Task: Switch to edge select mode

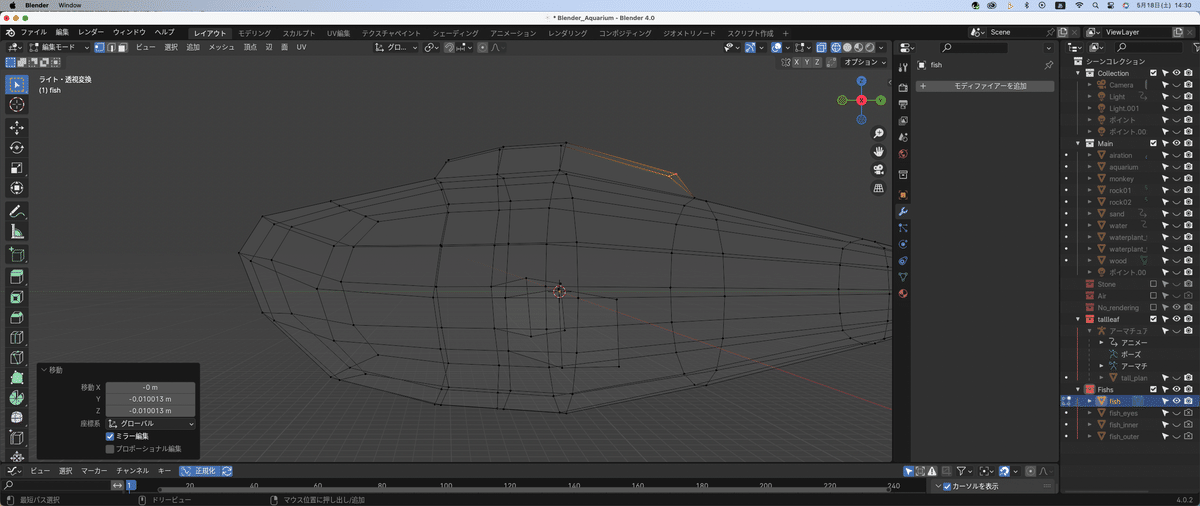Action: pyautogui.click(x=110, y=47)
